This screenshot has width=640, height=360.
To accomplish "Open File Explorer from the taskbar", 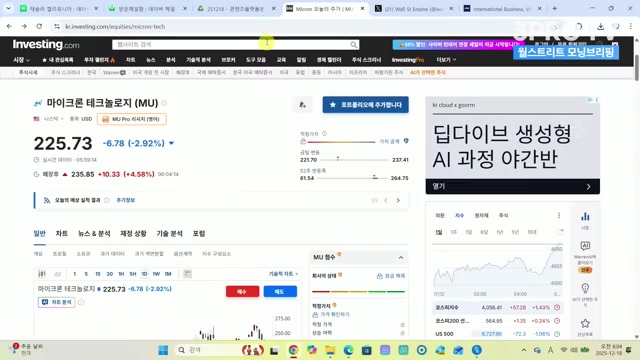I will point(330,350).
